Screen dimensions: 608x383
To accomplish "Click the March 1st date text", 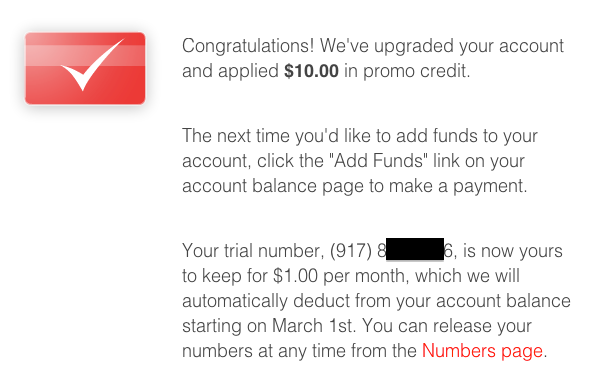I will [313, 326].
